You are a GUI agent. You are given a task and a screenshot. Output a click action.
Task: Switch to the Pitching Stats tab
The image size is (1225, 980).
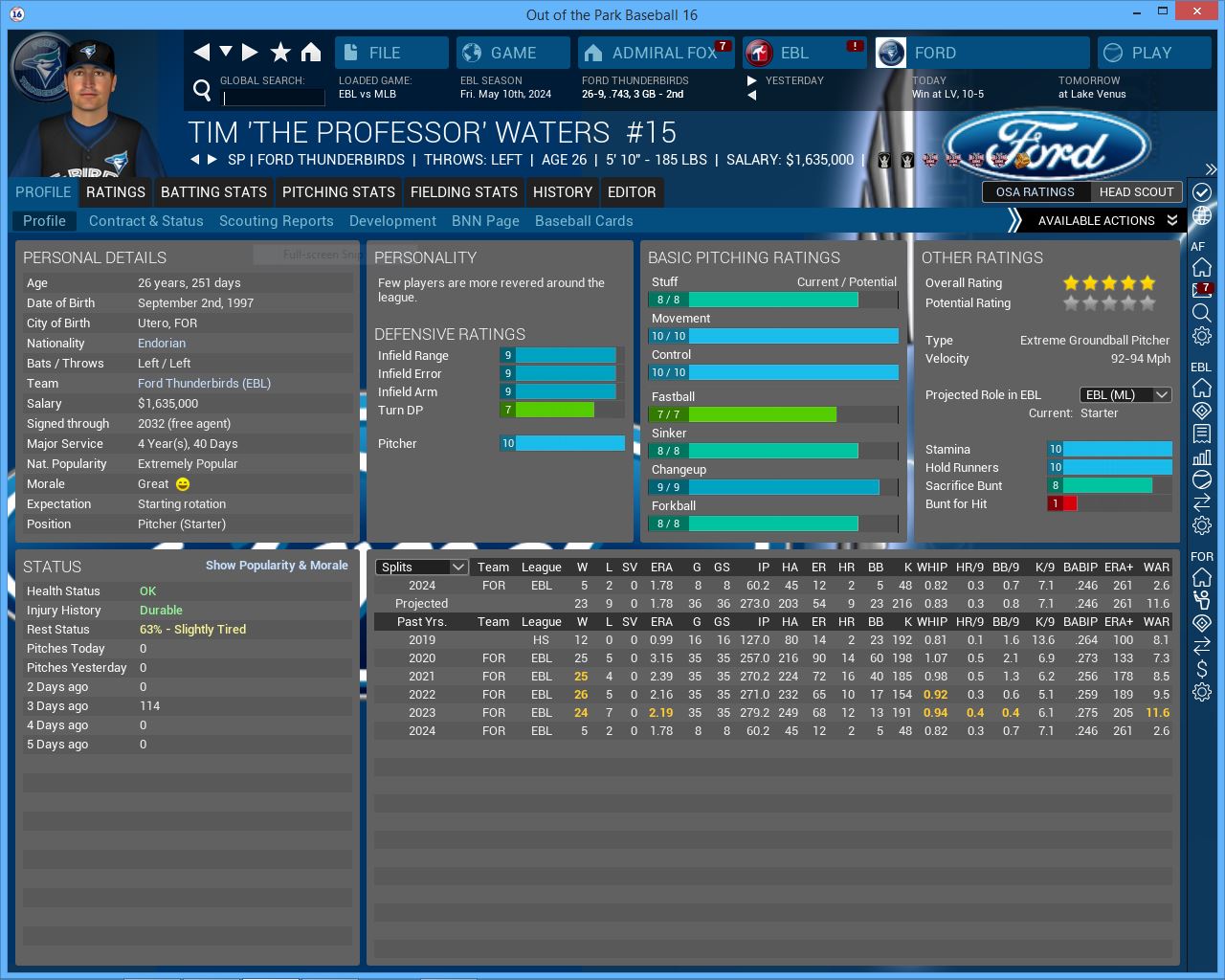(x=338, y=192)
